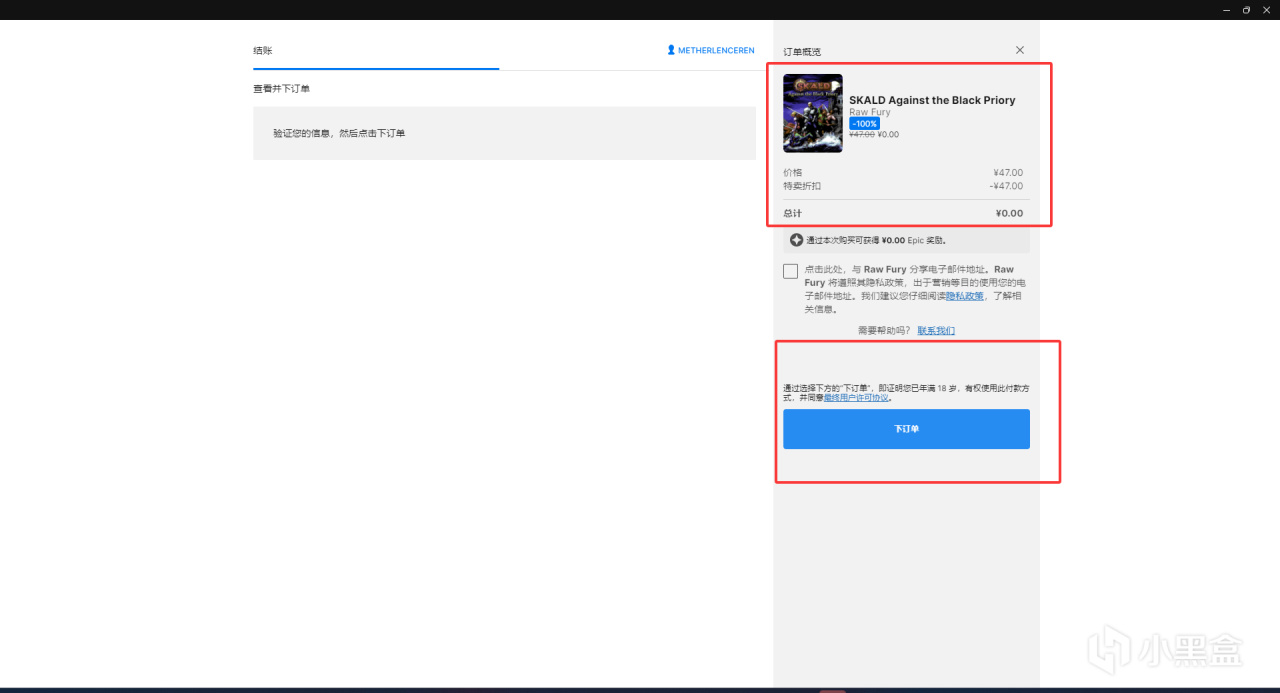Click the 验证您的信息 instruction message

(339, 133)
